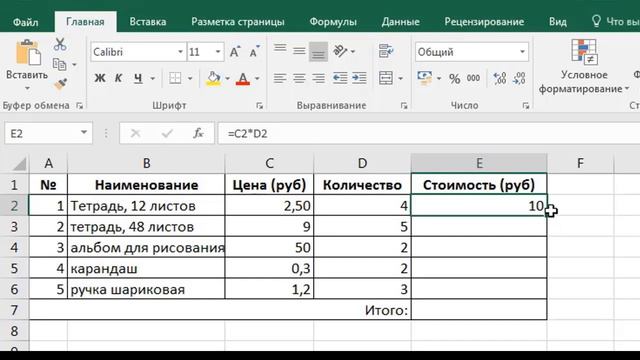Click the Cut scissors icon
Viewport: 640px width, 360px height.
coord(60,44)
